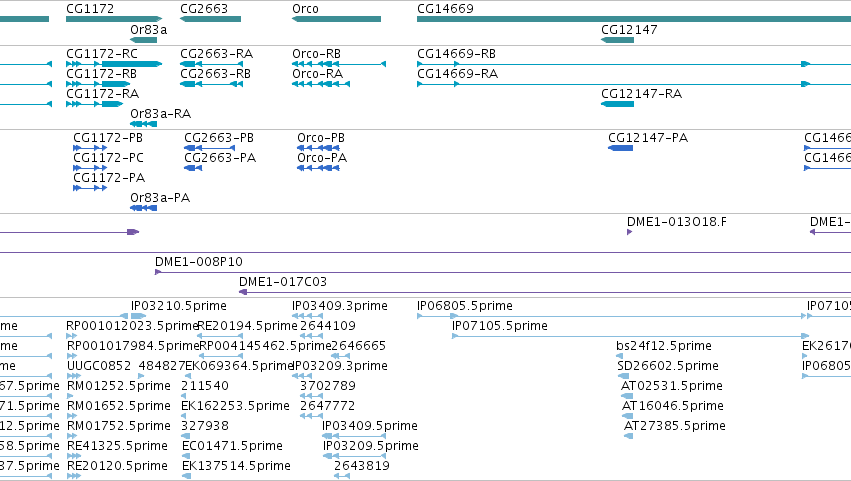The height and width of the screenshot is (481, 851).
Task: Select the IP07105.5prime EST line
Action: [x=631, y=336]
